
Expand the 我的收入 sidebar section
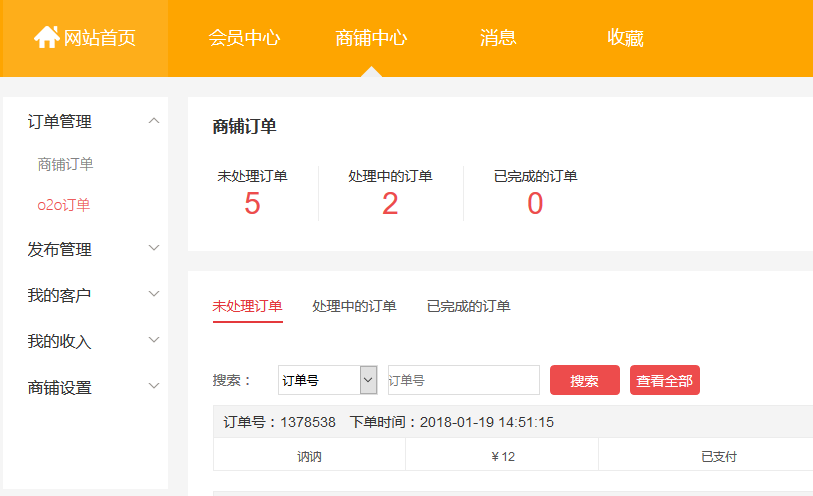tap(153, 340)
